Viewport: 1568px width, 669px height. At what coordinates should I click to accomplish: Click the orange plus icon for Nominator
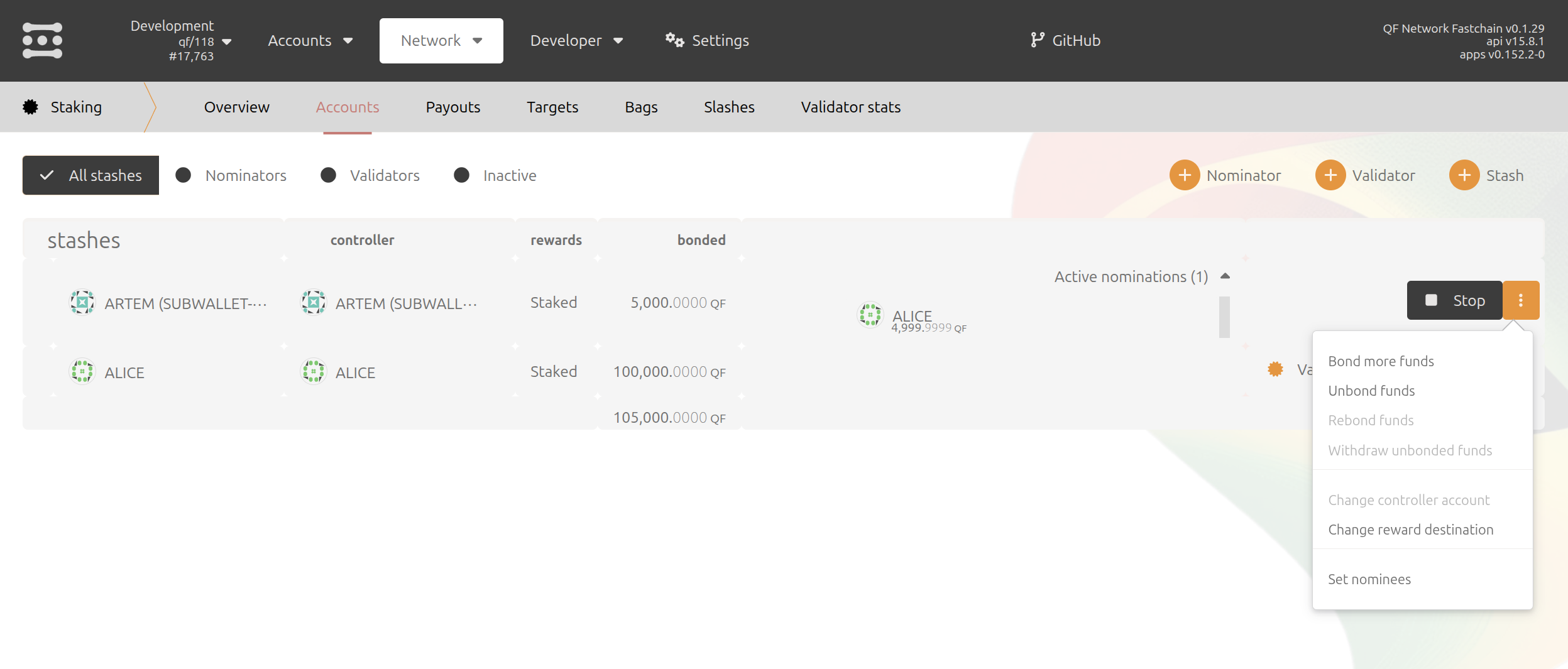(1184, 175)
